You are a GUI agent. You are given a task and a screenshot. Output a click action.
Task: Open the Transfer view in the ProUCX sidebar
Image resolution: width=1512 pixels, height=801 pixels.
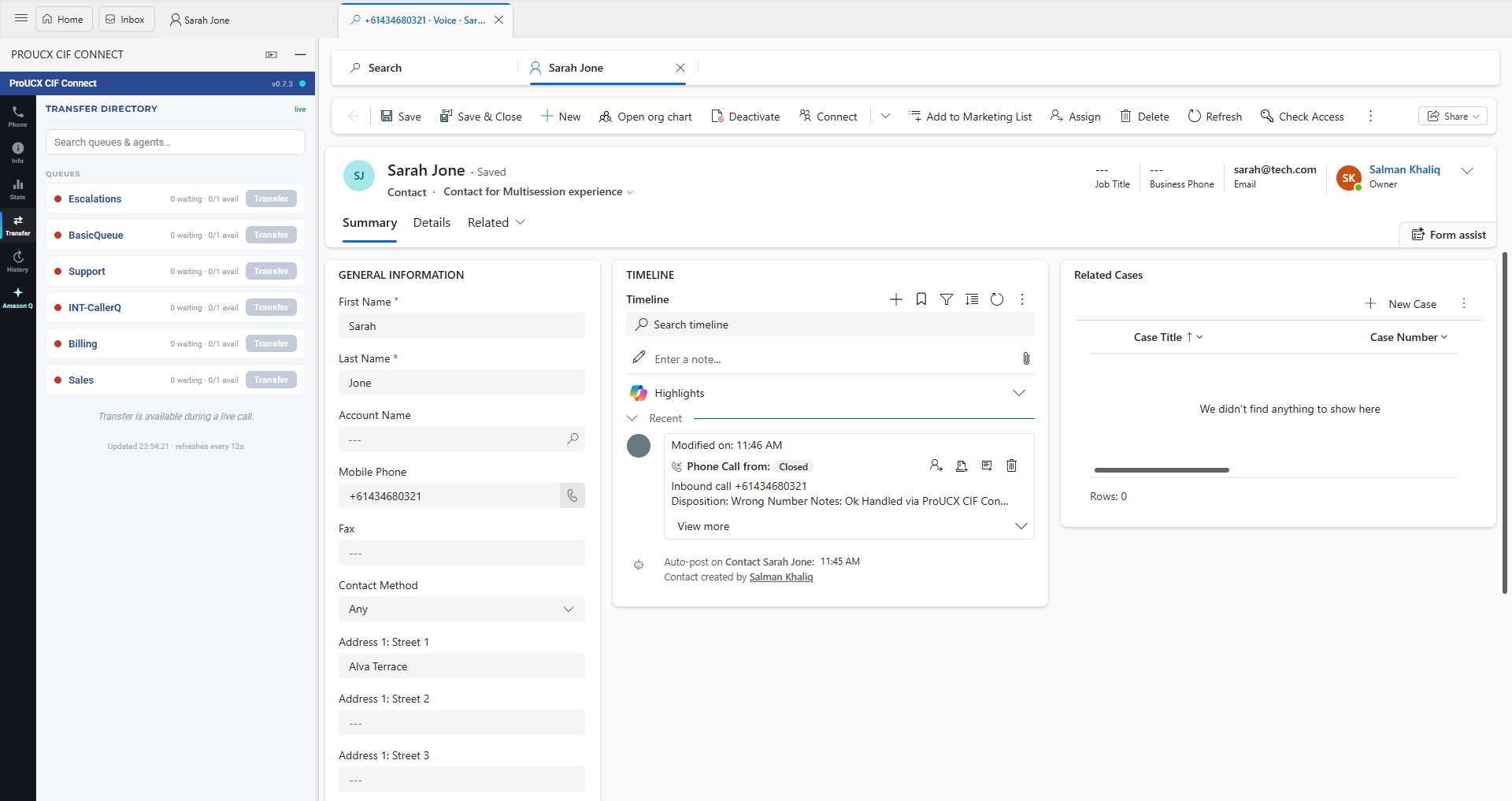(17, 224)
